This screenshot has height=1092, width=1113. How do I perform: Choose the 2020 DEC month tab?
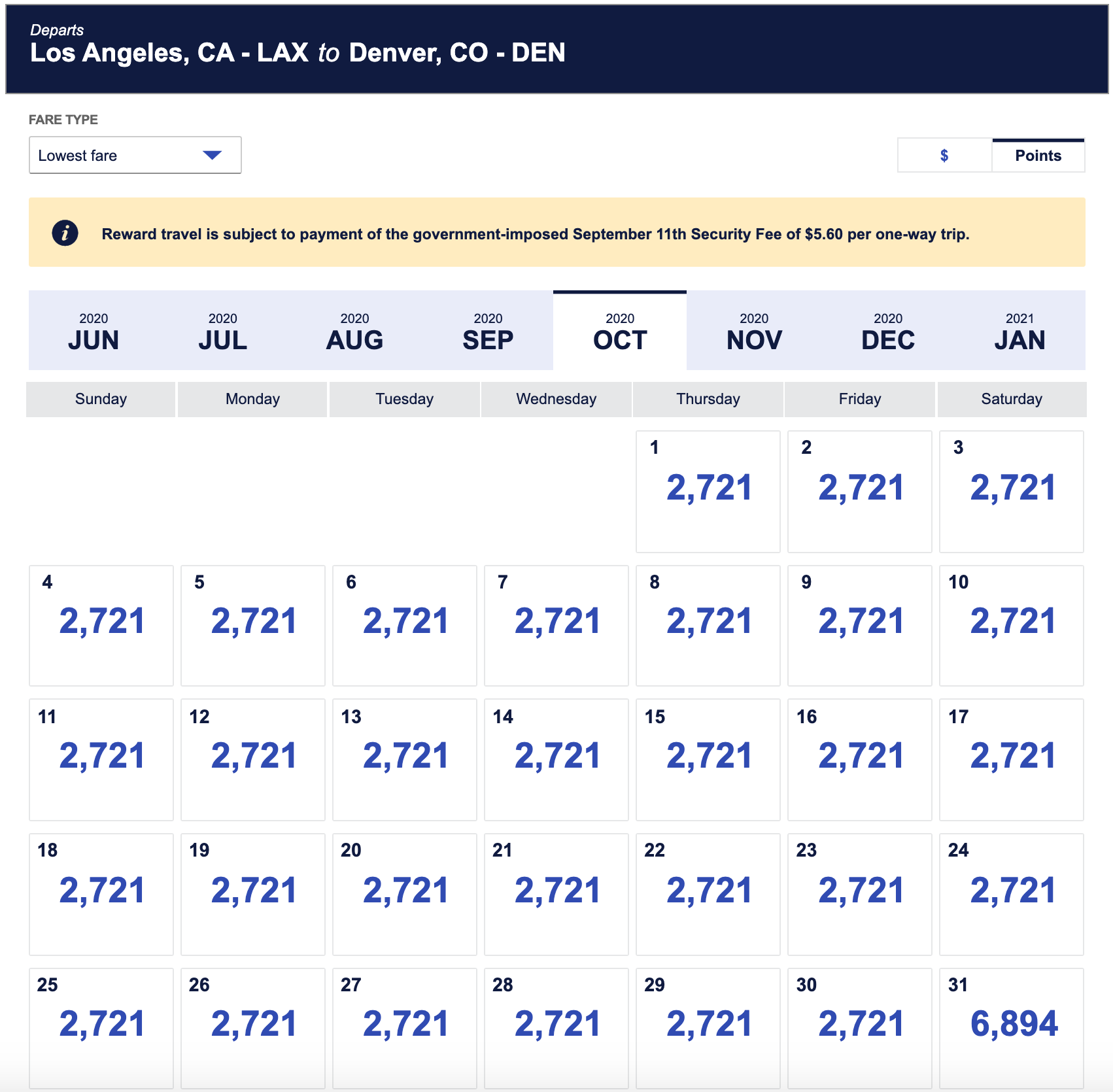point(887,331)
